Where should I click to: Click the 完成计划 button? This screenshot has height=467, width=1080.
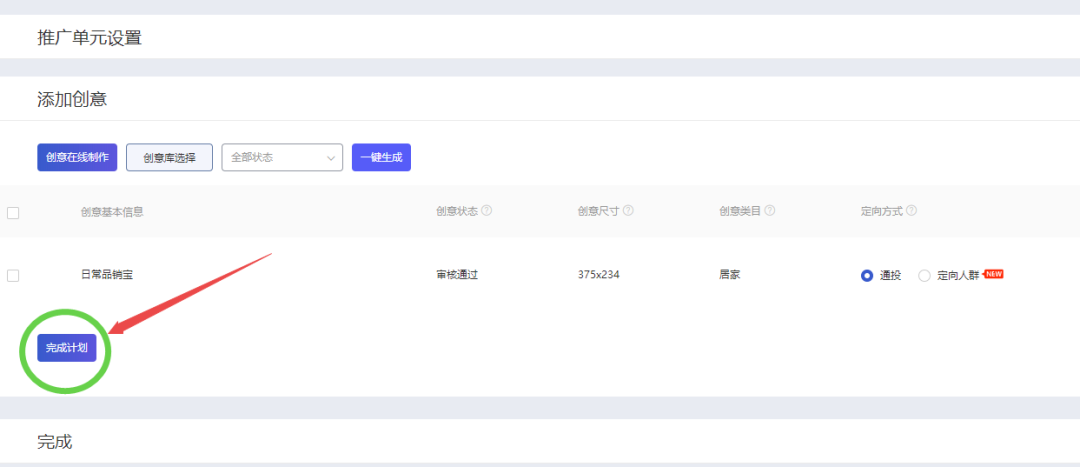[x=67, y=348]
